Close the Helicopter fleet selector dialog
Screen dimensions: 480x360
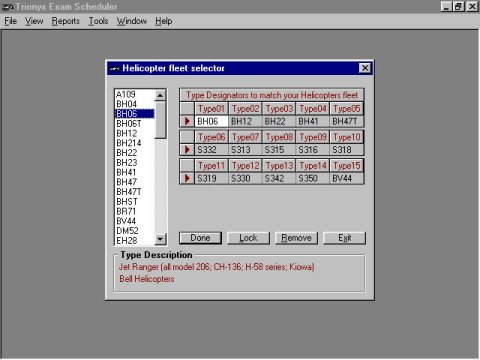(365, 68)
